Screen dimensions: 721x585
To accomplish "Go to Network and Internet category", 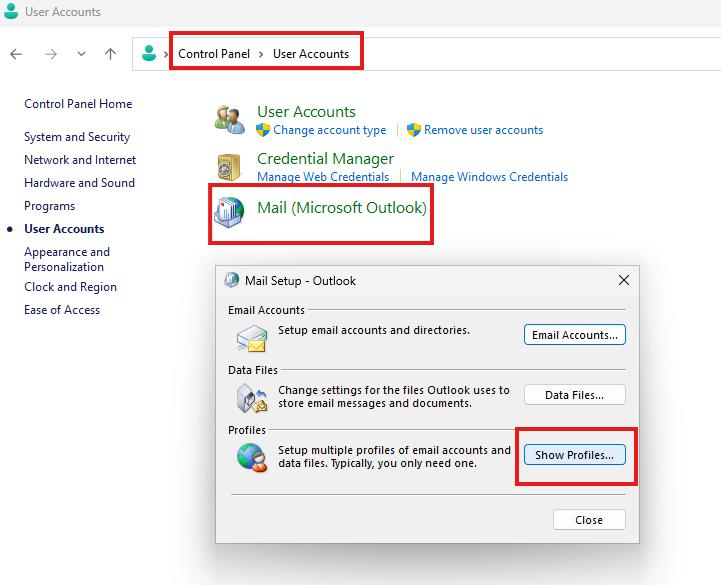I will pos(80,160).
